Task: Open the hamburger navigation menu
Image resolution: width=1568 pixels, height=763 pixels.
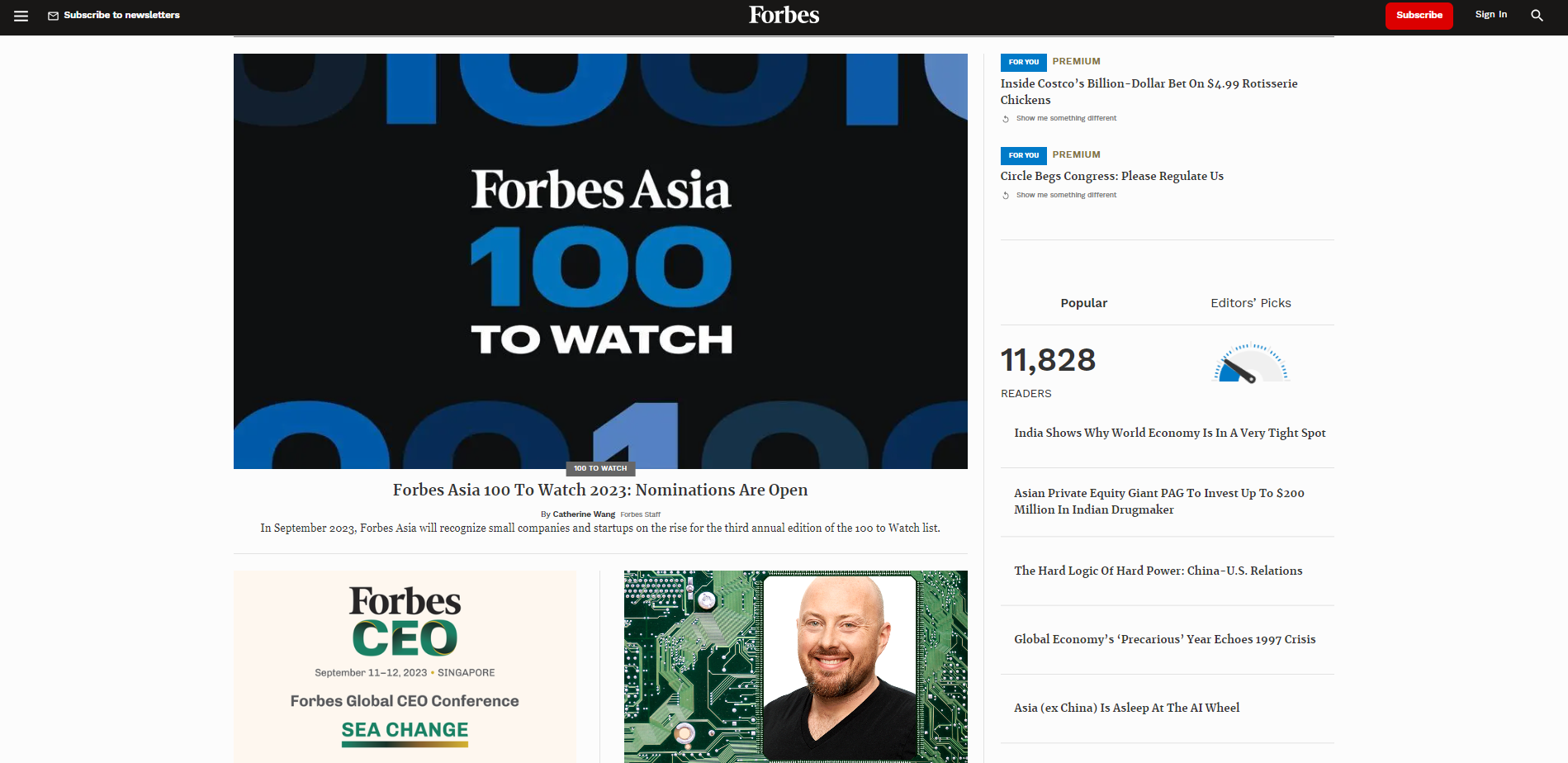Action: tap(21, 16)
